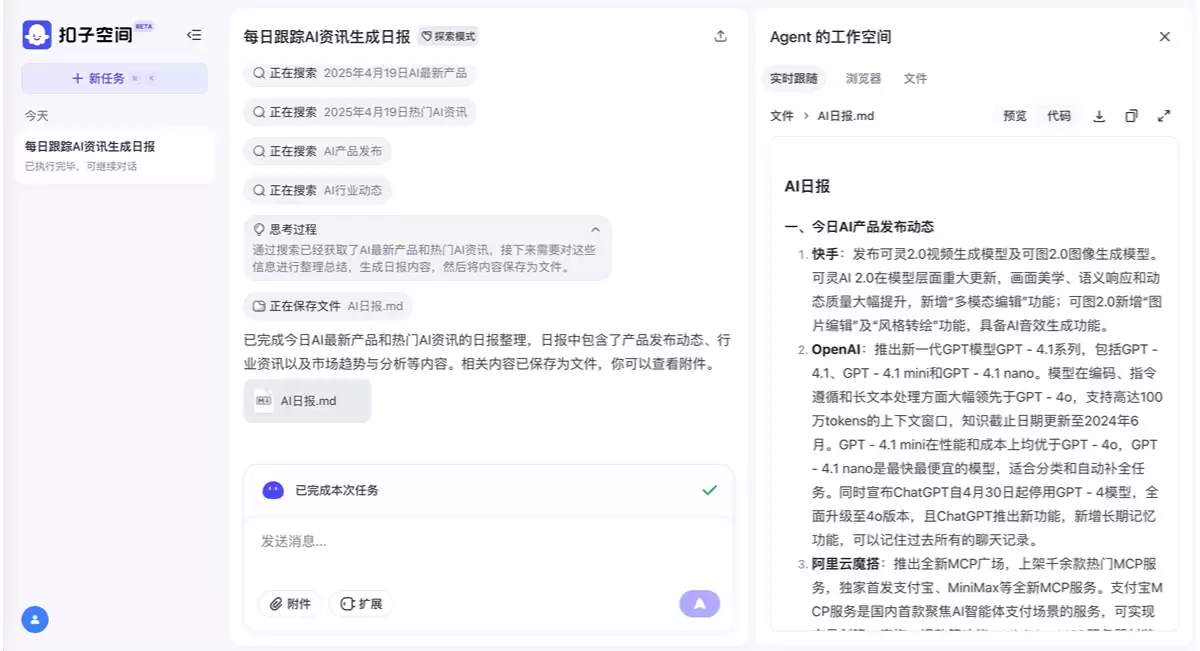1200x651 pixels.
Task: Click the 快手 list item title
Action: tap(825, 254)
